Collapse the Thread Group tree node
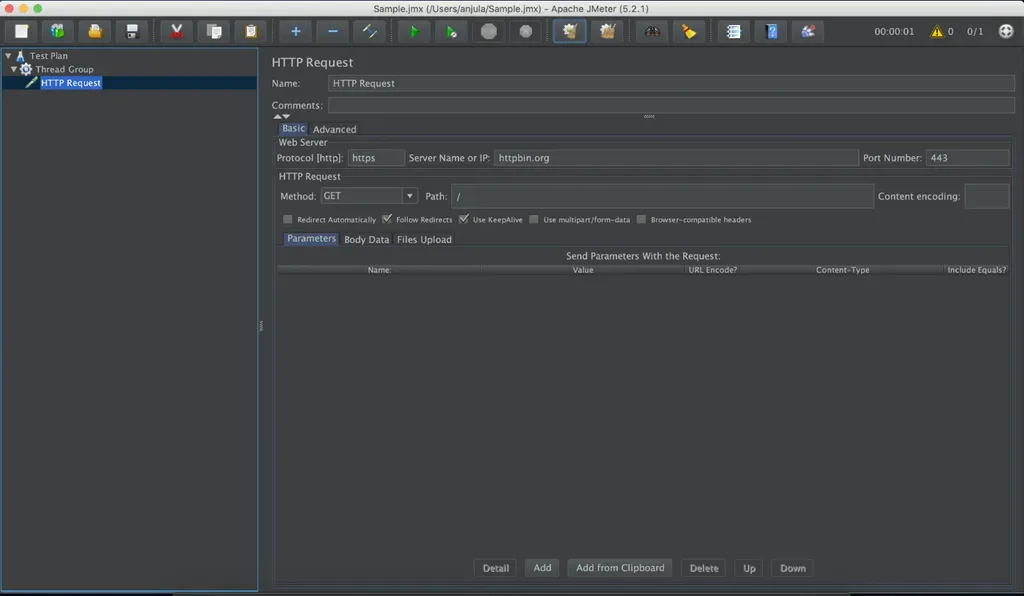Image resolution: width=1024 pixels, height=596 pixels. pyautogui.click(x=14, y=69)
